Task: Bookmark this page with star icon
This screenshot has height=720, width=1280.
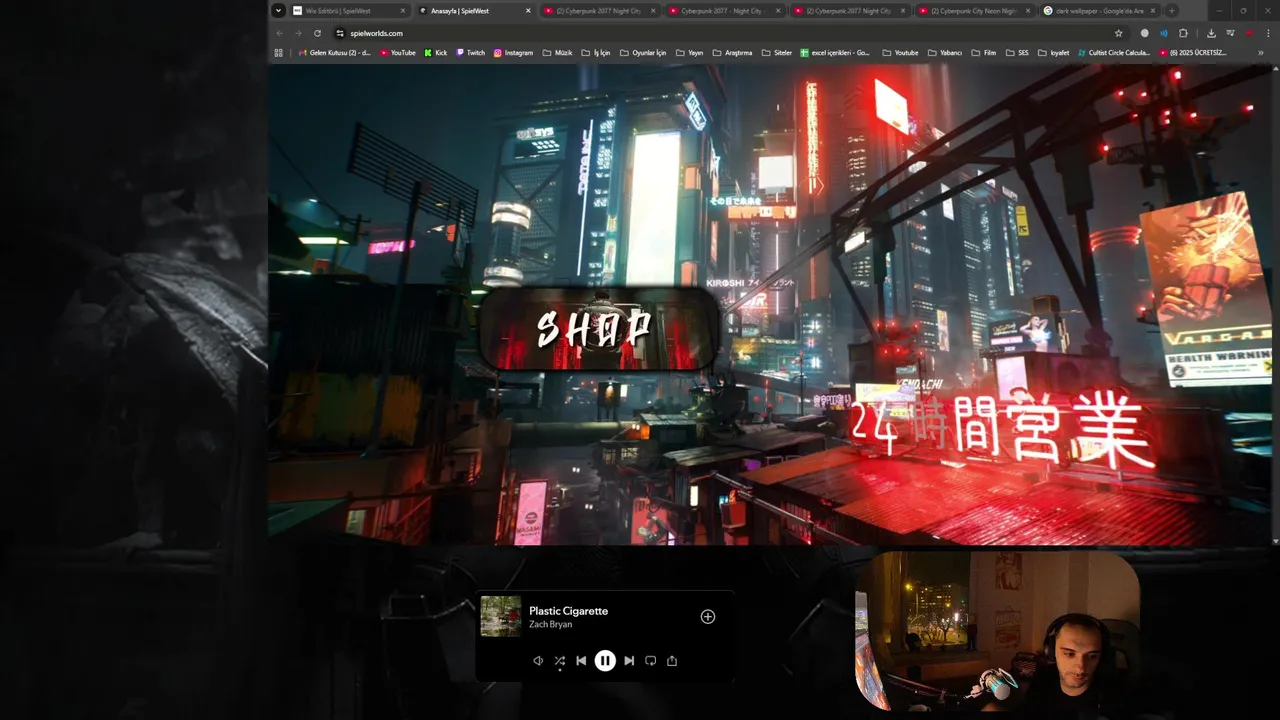Action: [x=1118, y=33]
